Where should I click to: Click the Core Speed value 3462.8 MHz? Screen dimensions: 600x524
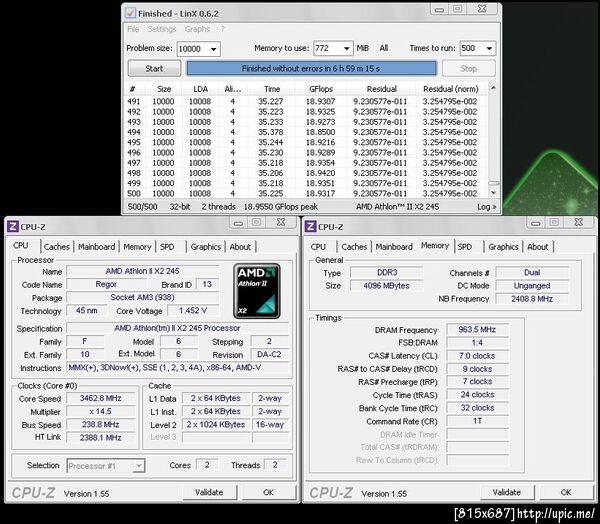click(x=101, y=398)
